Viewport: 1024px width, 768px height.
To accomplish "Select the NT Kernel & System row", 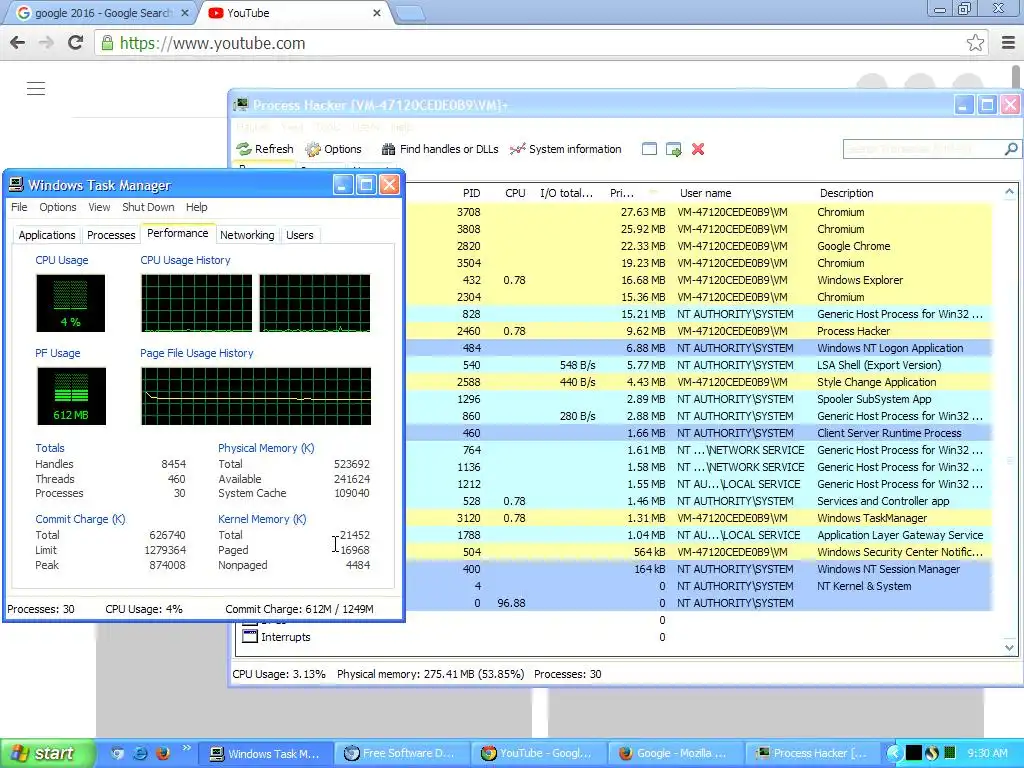I will click(697, 586).
